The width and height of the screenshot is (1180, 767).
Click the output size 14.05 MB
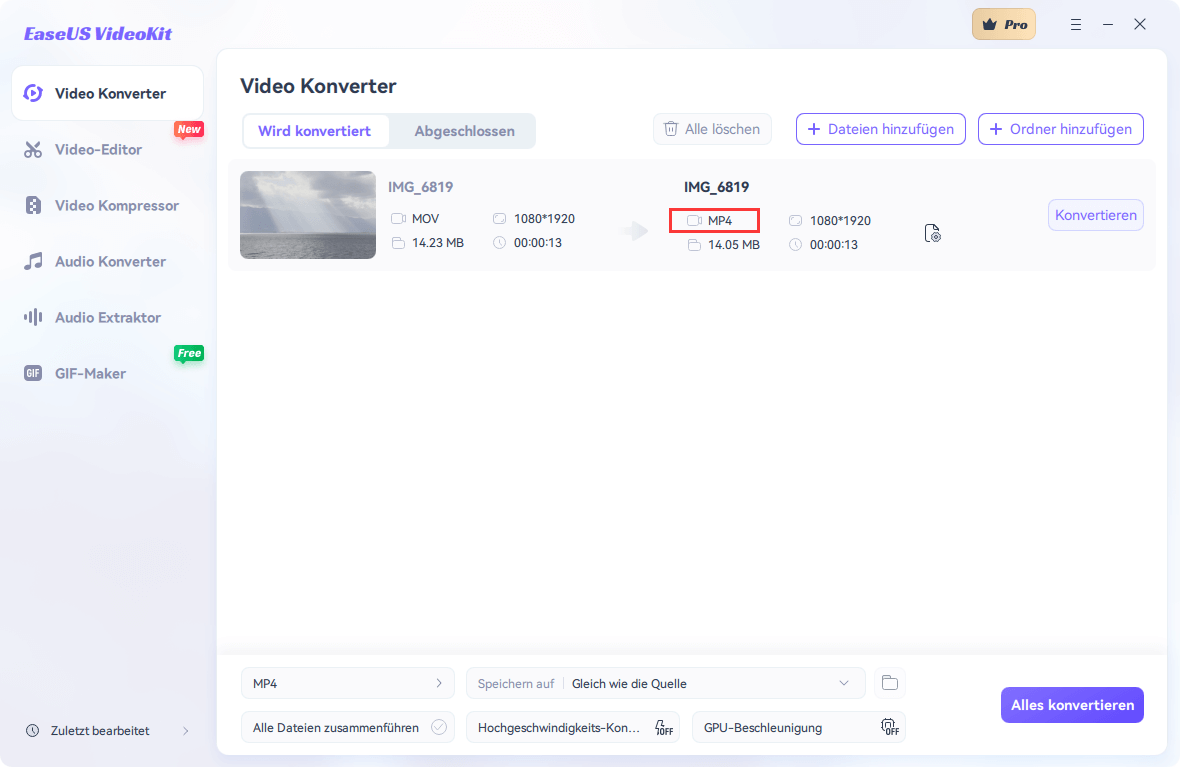pos(734,245)
